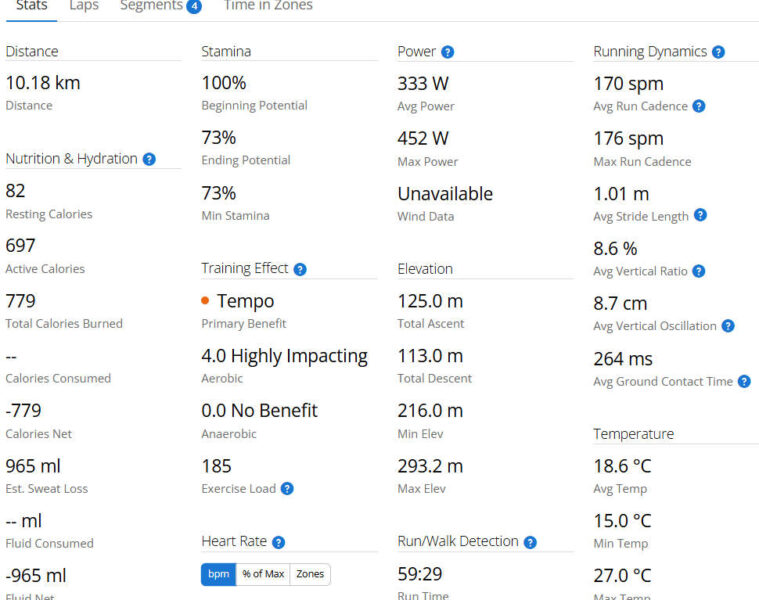This screenshot has height=600, width=759.
Task: Click the Power help icon
Action: [x=447, y=52]
